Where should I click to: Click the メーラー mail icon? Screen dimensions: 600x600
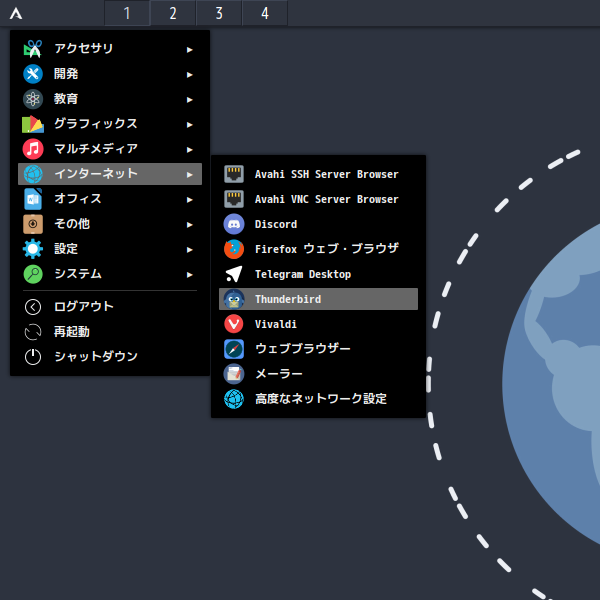[x=234, y=374]
